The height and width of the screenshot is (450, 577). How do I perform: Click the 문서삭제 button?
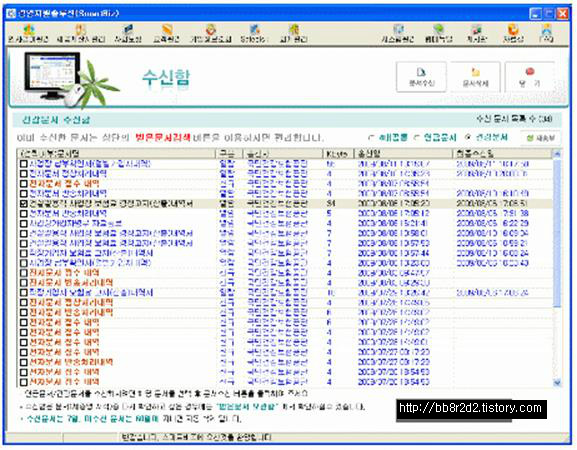pos(475,77)
